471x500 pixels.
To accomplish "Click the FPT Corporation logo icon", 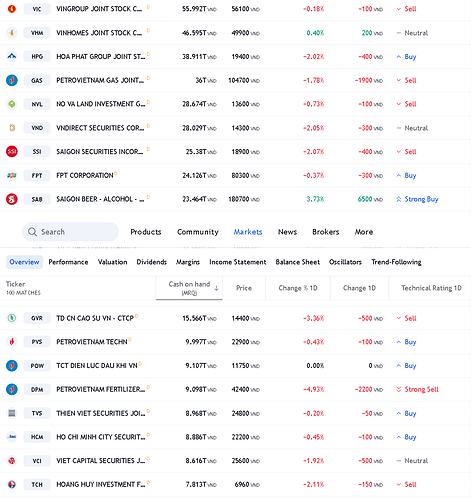I will (12, 175).
